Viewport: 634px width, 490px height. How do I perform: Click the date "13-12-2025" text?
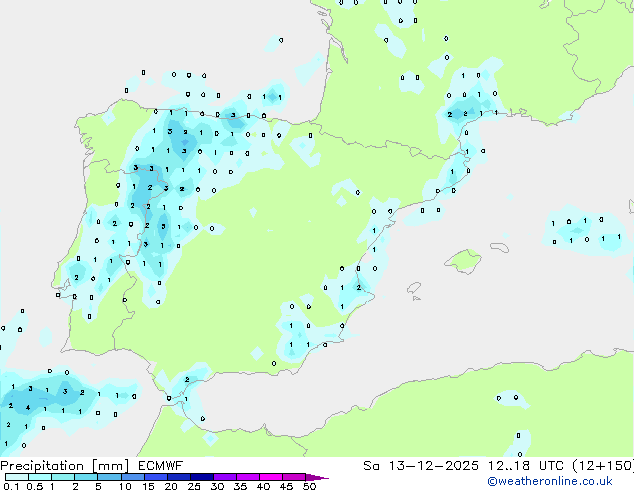pyautogui.click(x=433, y=466)
